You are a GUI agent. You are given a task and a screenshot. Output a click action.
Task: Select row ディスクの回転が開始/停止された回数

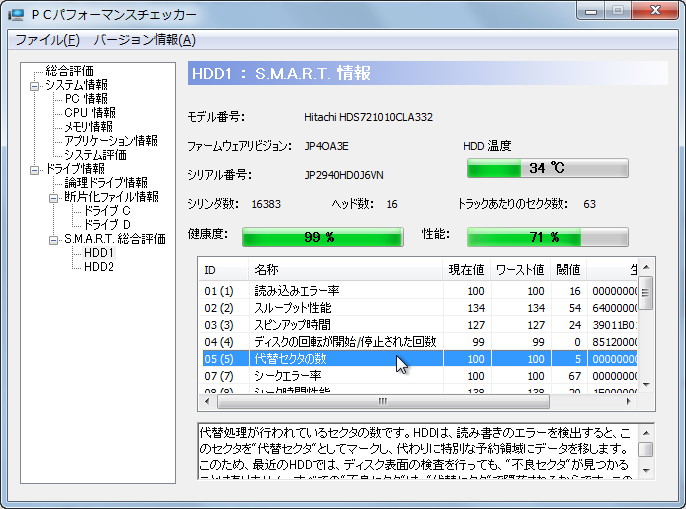pyautogui.click(x=419, y=342)
